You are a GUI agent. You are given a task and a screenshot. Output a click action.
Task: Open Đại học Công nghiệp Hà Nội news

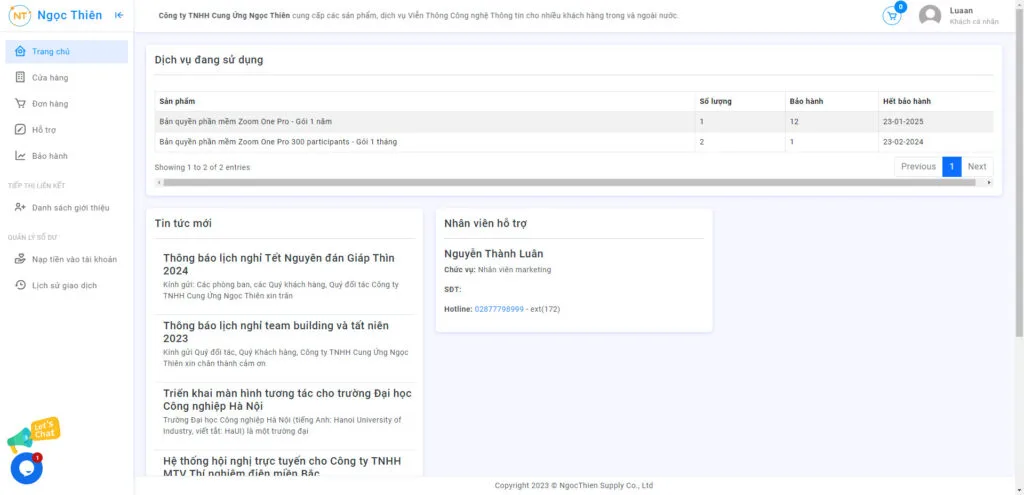tap(287, 400)
